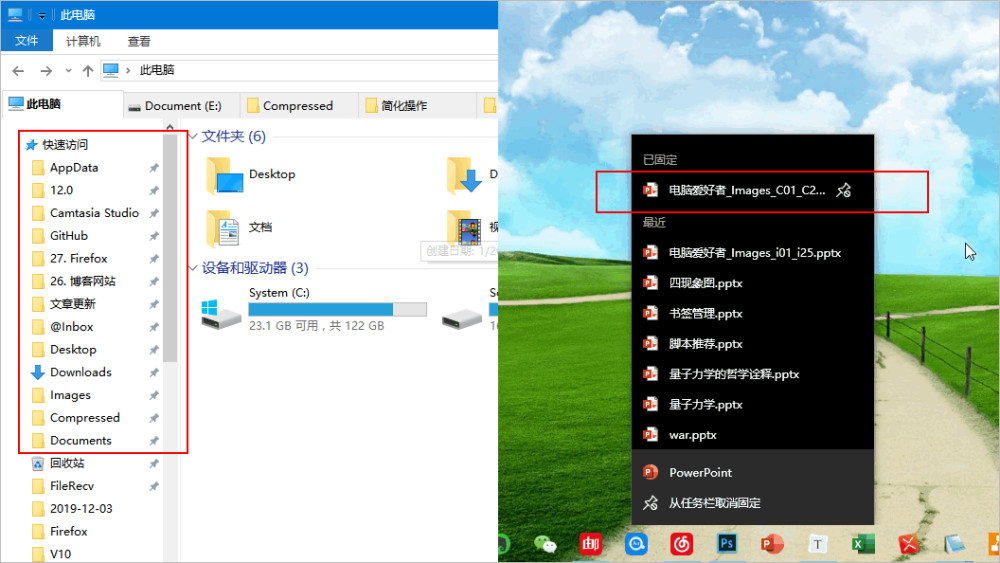
Task: Select the 文档 folder in main pane
Action: pos(241,228)
